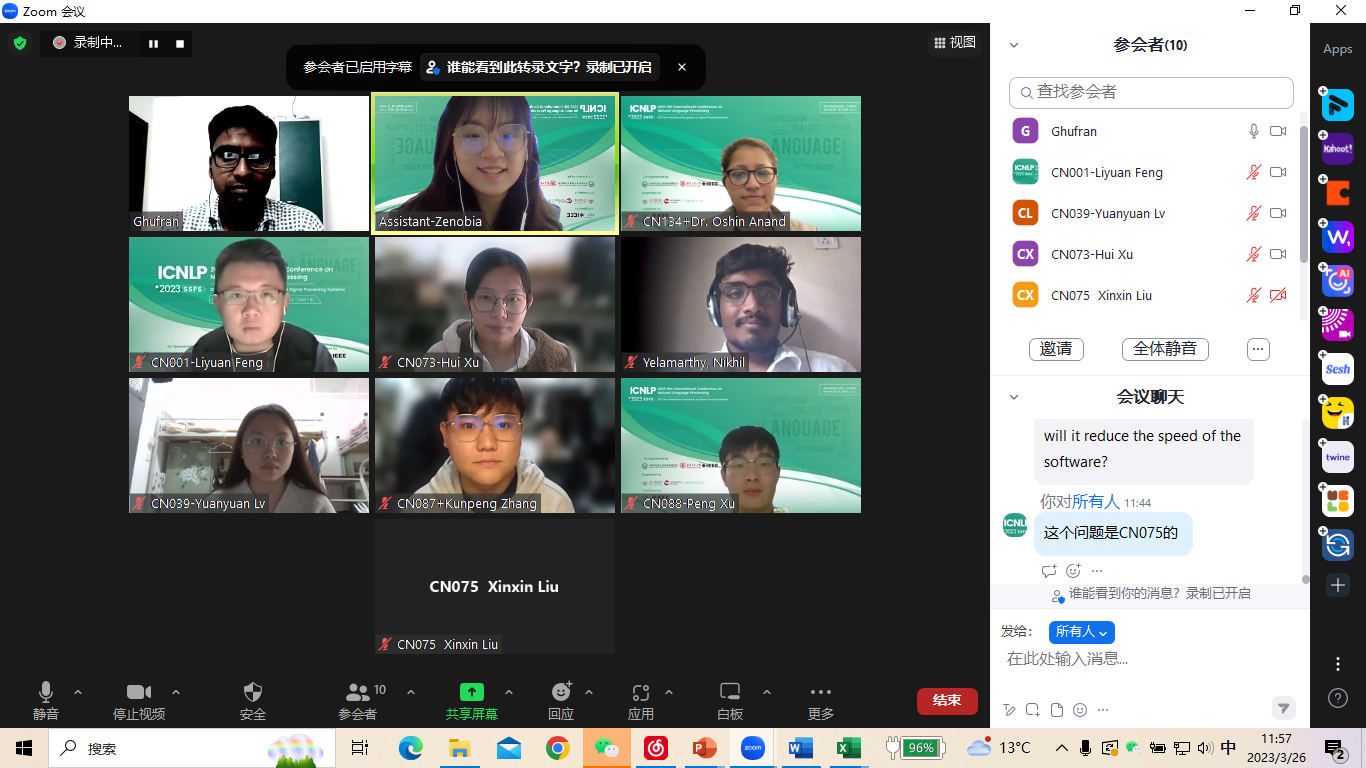Open WeChat from the Windows taskbar
1366x768 pixels.
(607, 748)
